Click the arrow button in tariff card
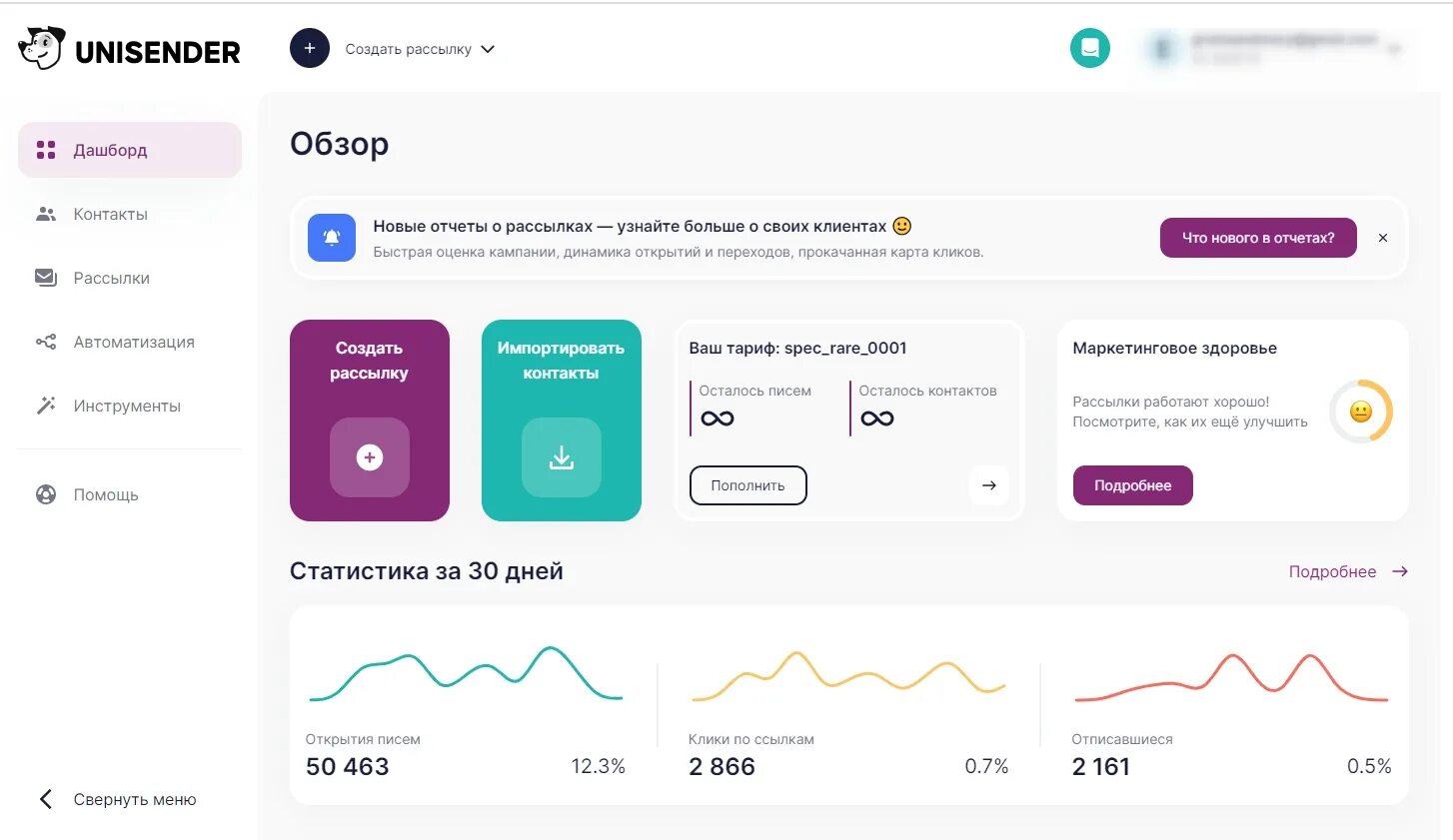 pyautogui.click(x=989, y=485)
